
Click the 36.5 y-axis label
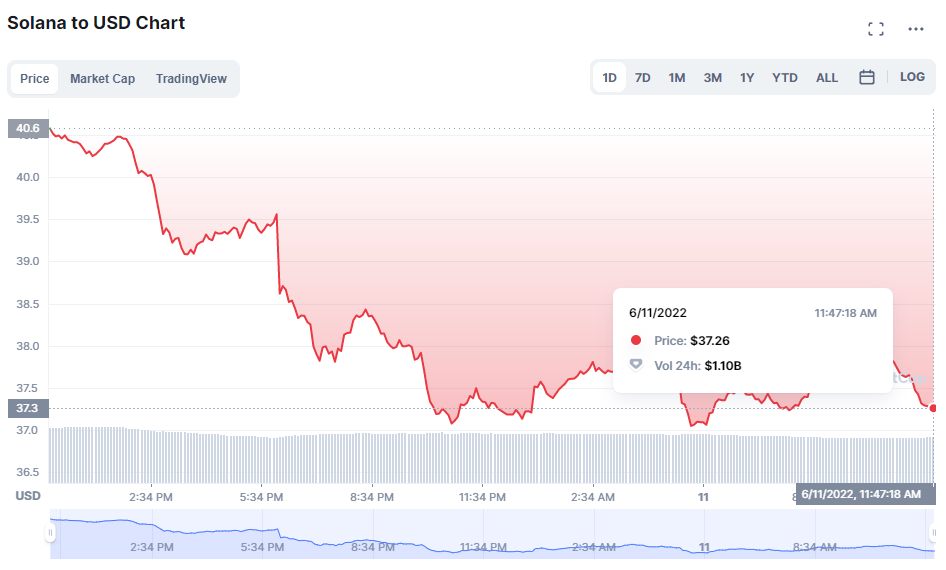click(x=28, y=472)
